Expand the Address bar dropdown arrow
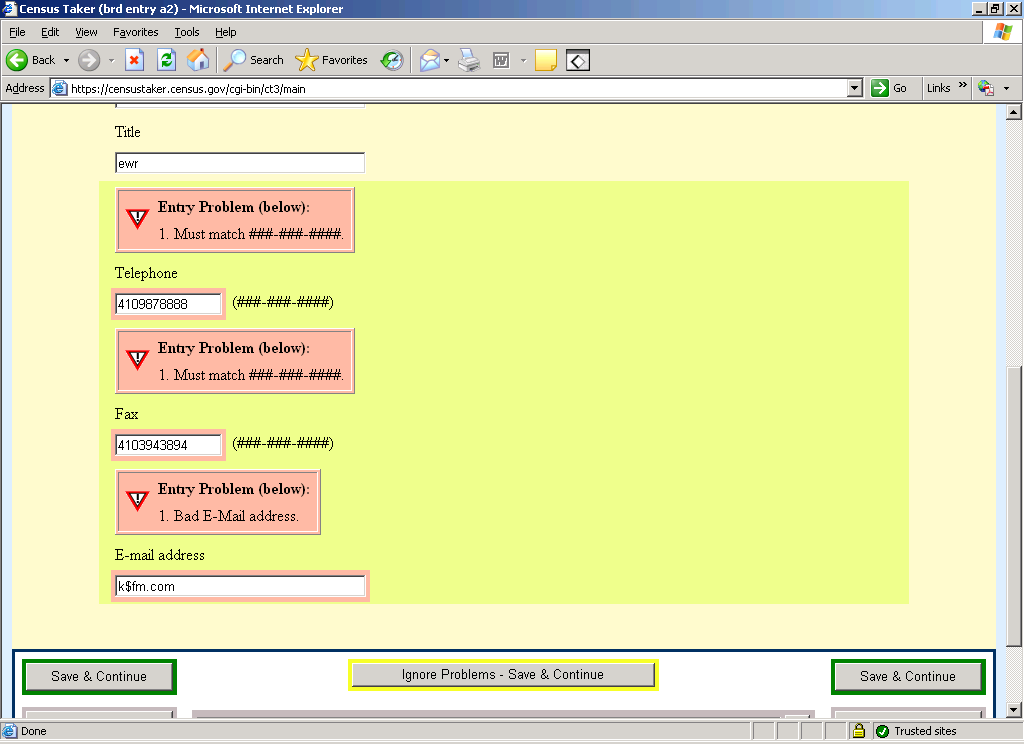1024x744 pixels. 853,88
